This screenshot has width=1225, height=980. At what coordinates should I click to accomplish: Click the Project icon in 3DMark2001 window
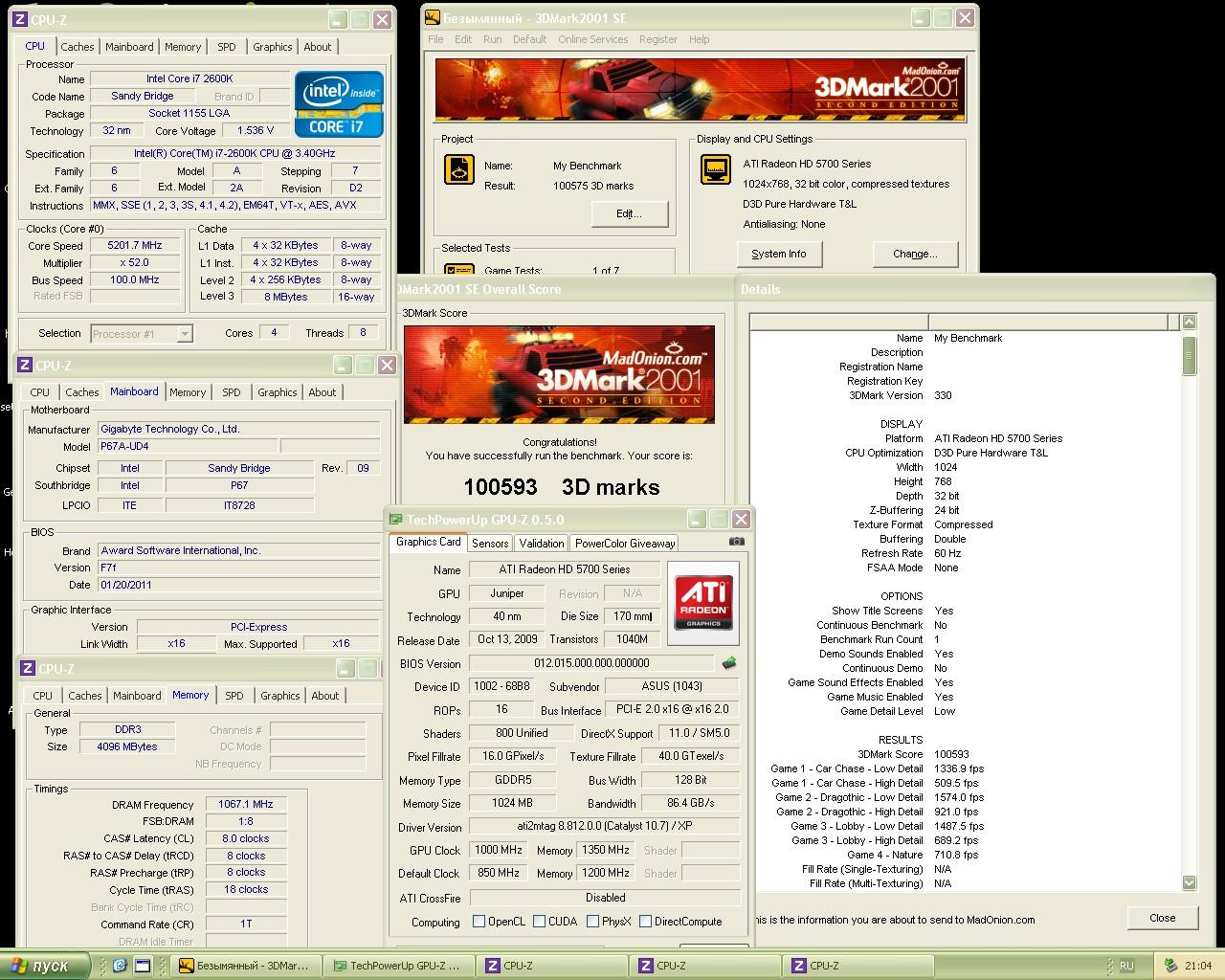(x=459, y=169)
